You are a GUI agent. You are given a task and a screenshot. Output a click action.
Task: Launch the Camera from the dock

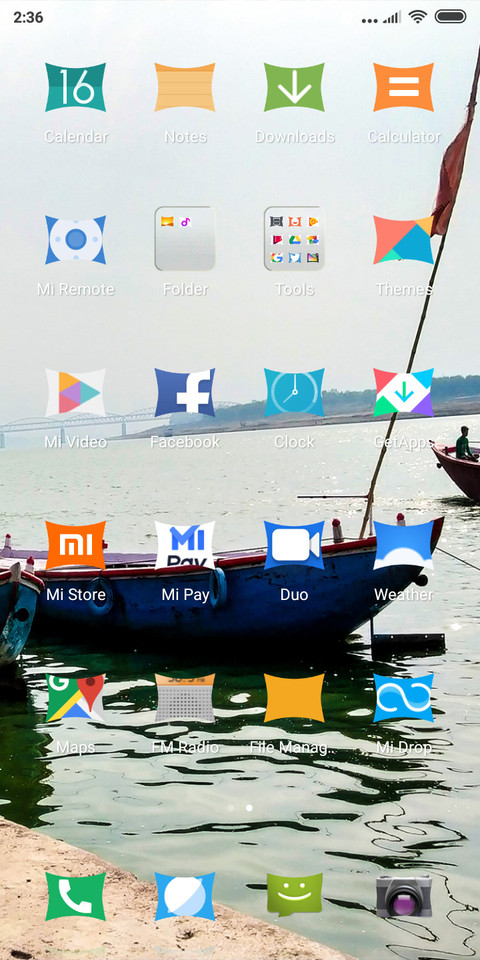coord(403,896)
